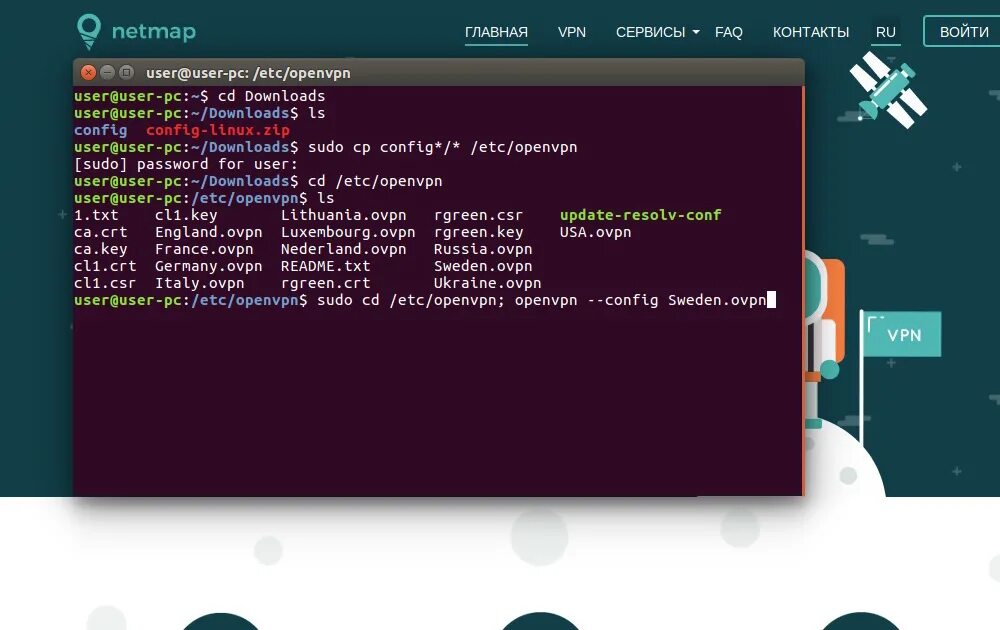Click rgreen.crt in the listing
Screen dimensions: 1000x630
tap(325, 283)
